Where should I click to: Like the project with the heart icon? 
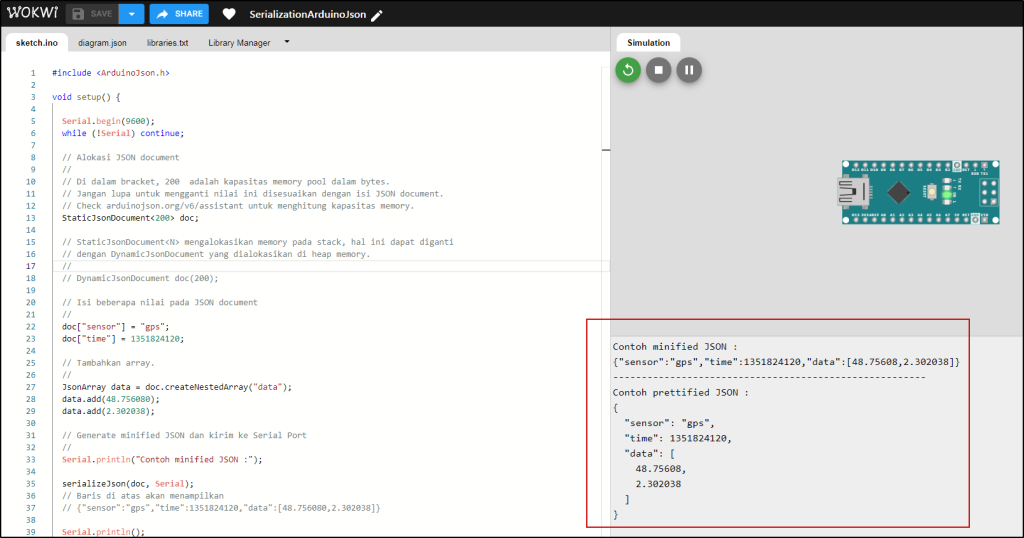[229, 15]
